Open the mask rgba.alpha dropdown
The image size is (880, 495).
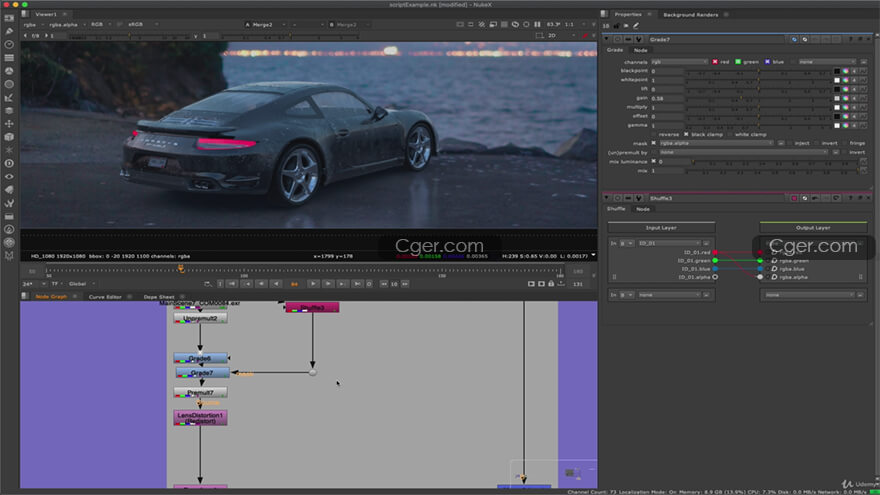[717, 143]
